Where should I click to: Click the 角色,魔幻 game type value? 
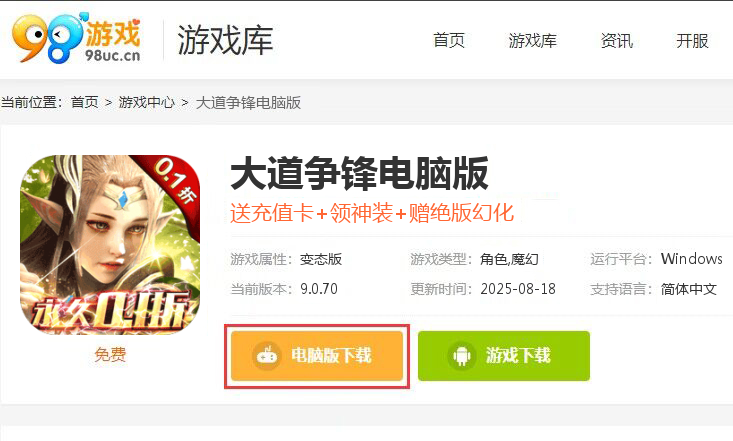(x=509, y=259)
